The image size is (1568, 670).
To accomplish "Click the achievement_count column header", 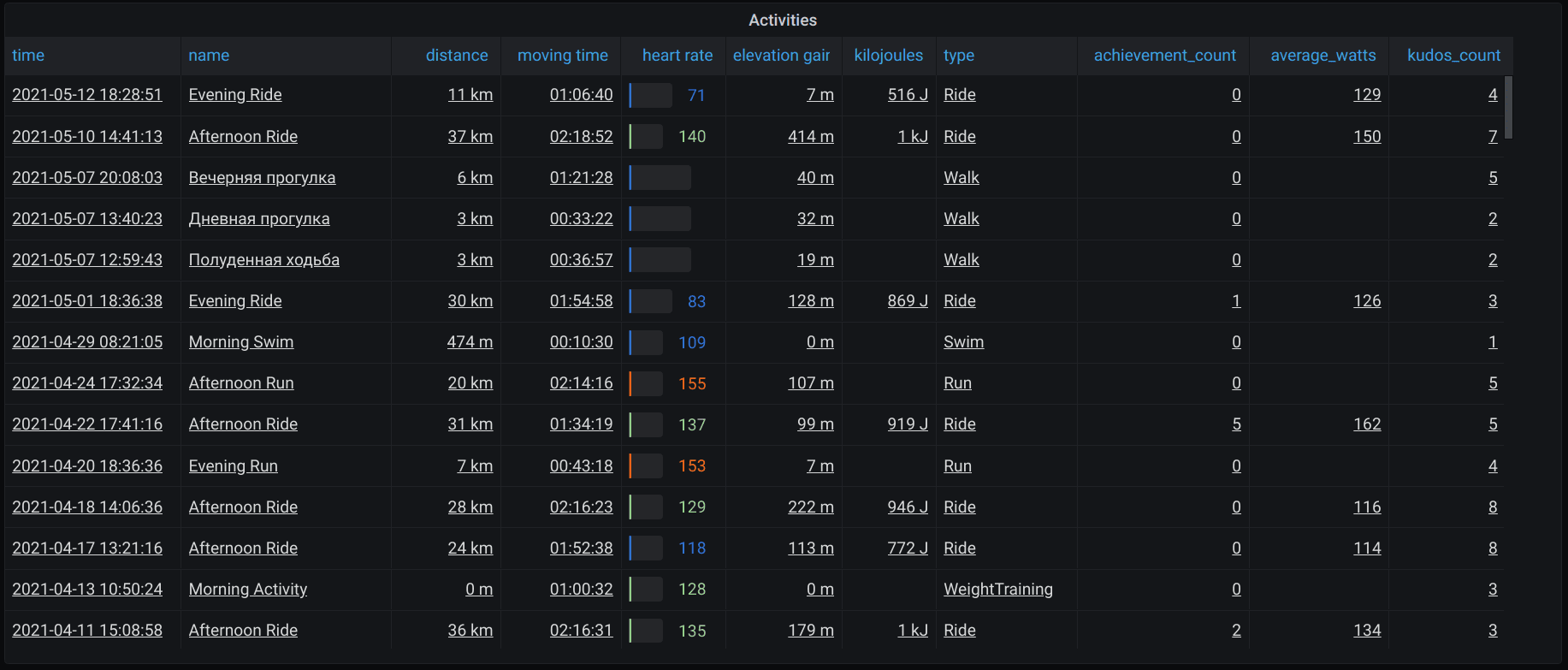I will coord(1164,56).
